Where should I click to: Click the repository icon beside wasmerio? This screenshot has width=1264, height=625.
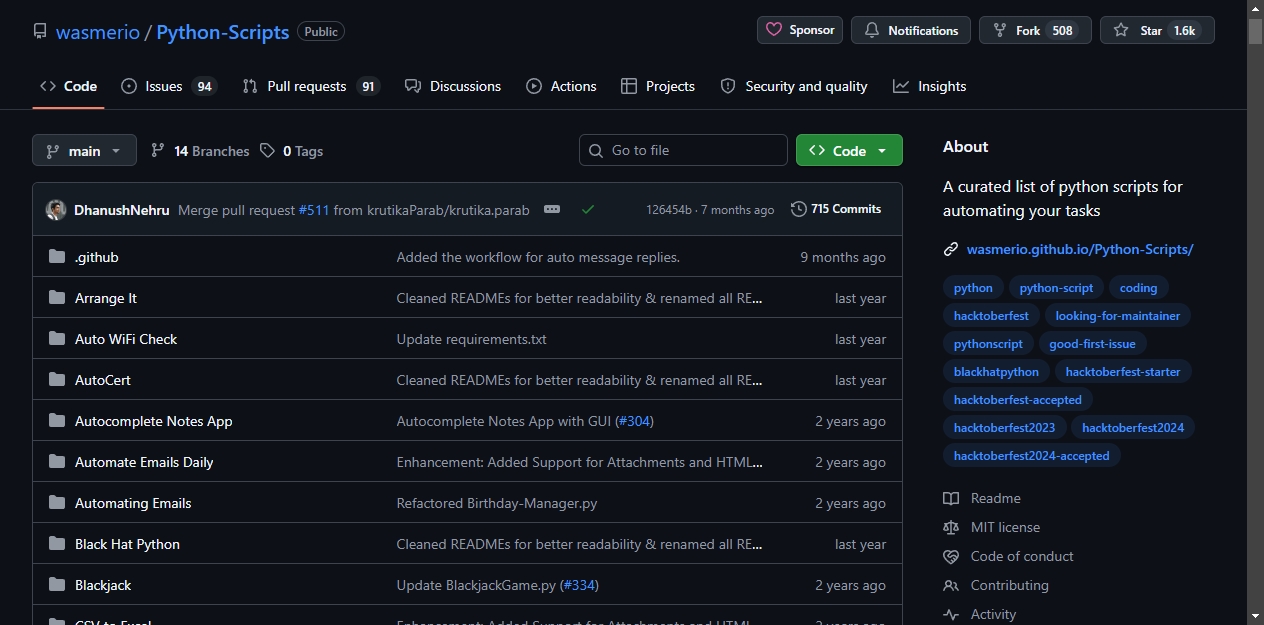coord(40,31)
